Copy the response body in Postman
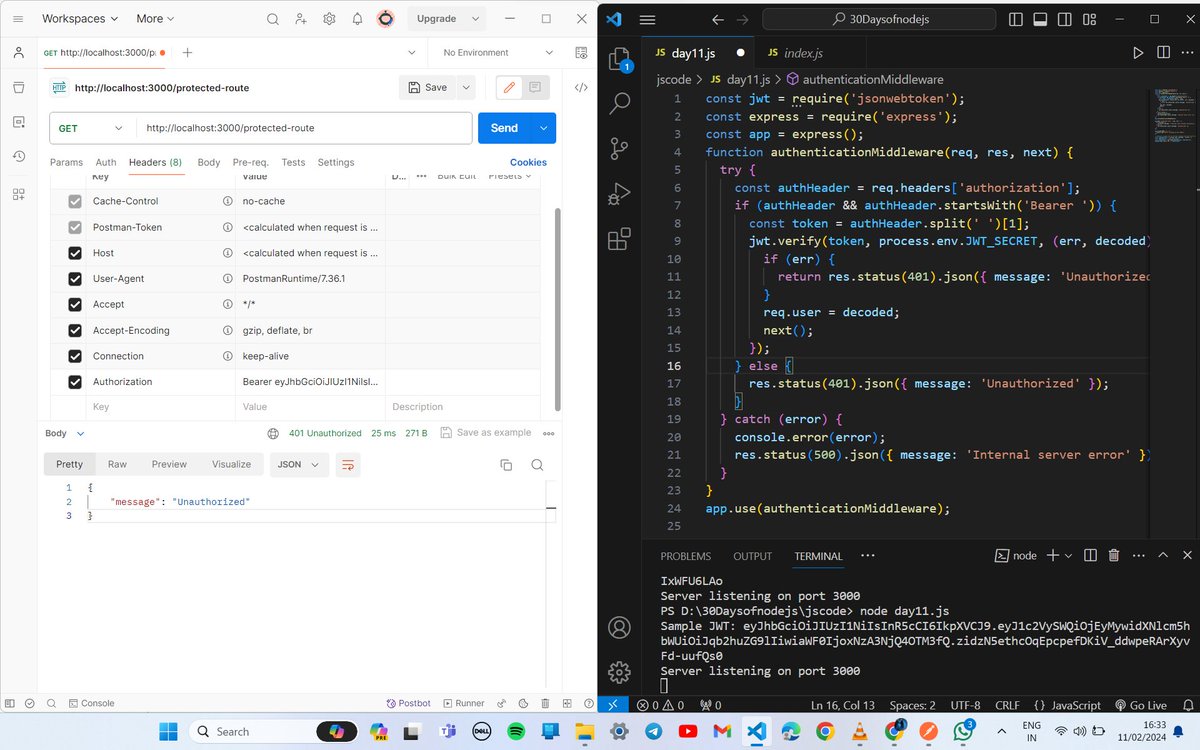The width and height of the screenshot is (1200, 750). click(x=506, y=463)
